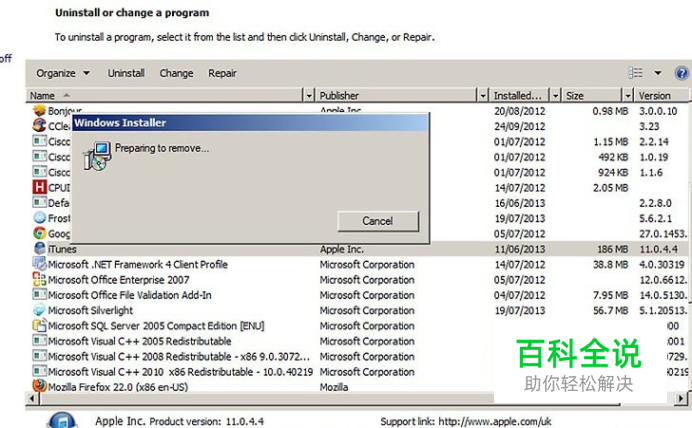Screen dimensions: 692x428
Task: Click the red CPUID HWMonitor icon
Action: pos(39,187)
